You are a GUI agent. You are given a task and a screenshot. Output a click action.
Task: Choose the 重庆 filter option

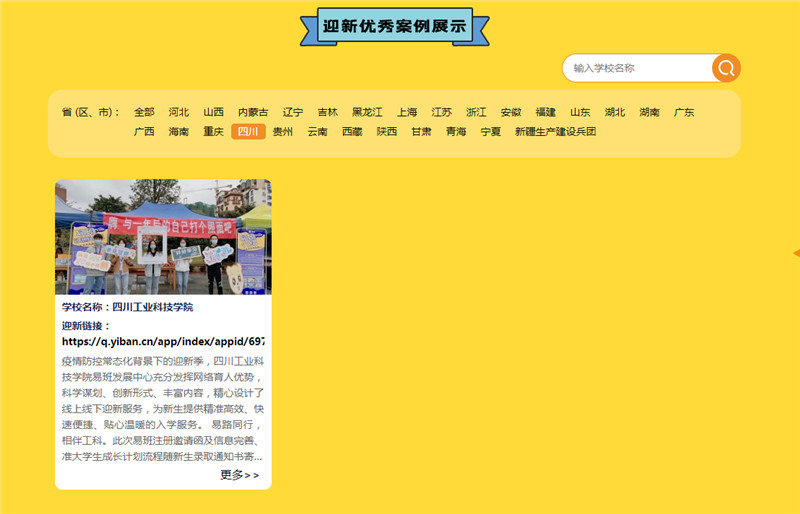tap(213, 132)
